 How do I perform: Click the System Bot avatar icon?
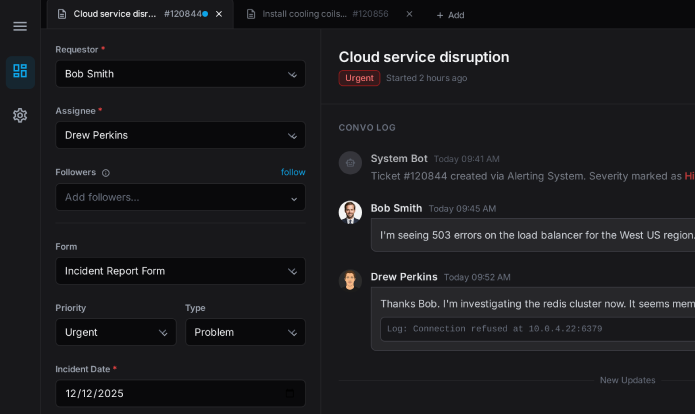[350, 163]
